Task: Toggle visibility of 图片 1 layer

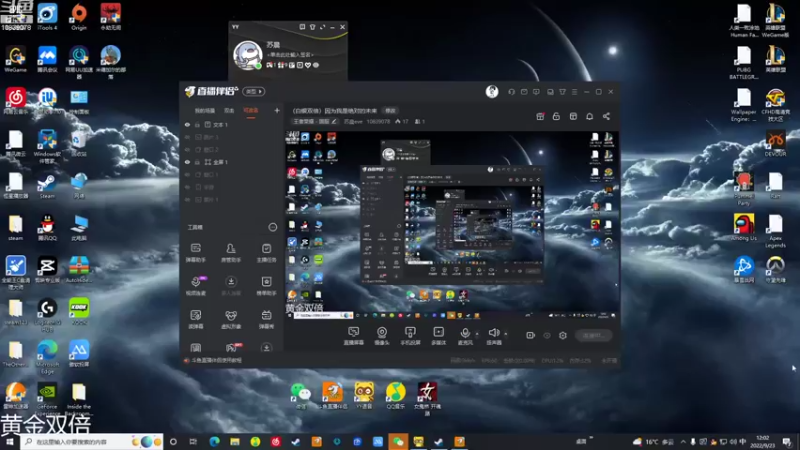Action: 187,199
